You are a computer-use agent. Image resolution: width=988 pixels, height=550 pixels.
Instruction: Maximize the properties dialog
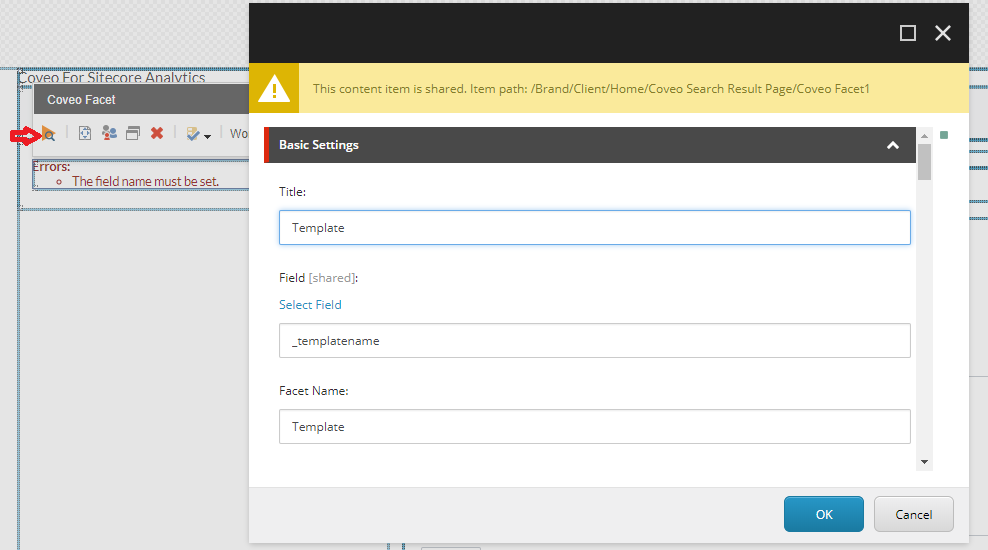(x=907, y=33)
